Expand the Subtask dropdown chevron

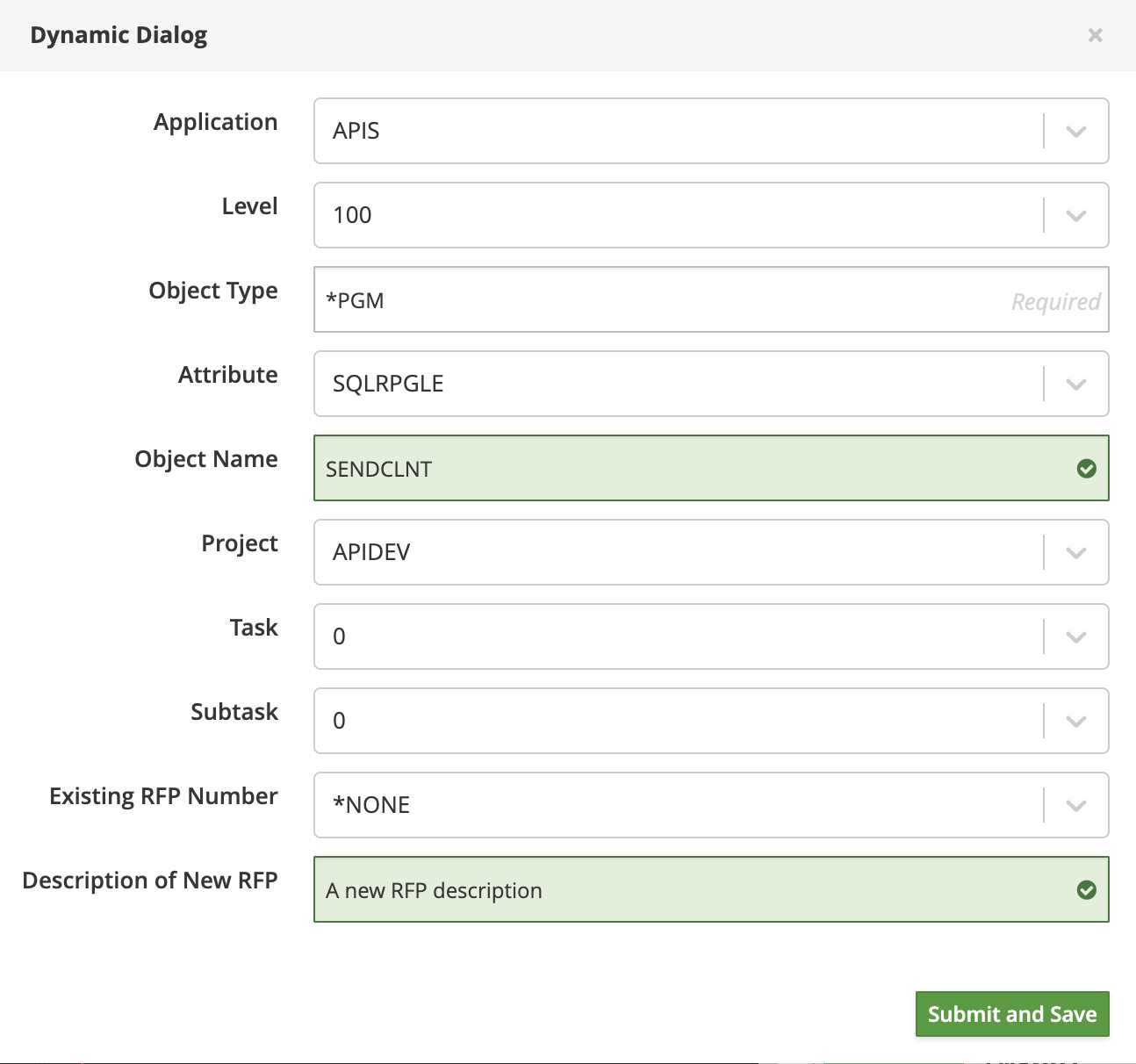pos(1076,721)
